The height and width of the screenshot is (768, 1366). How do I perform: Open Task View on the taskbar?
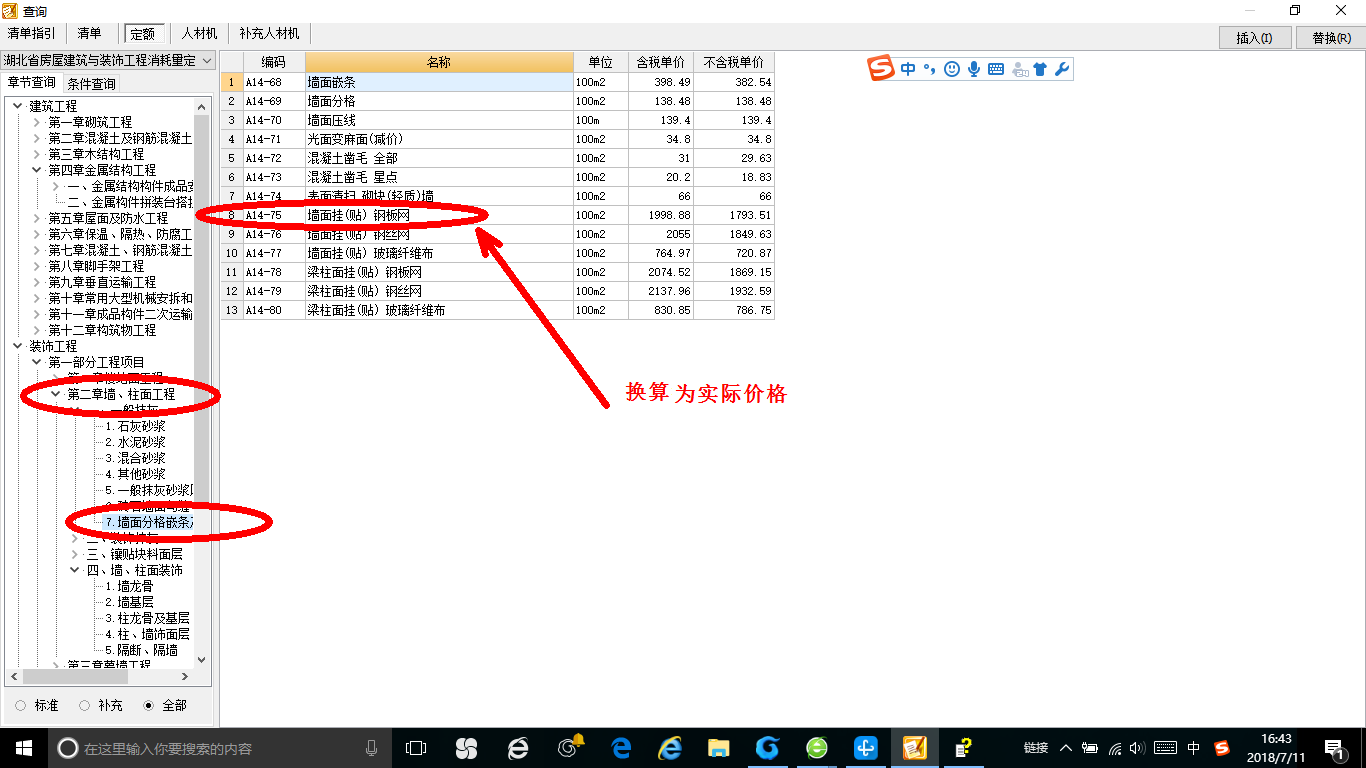pyautogui.click(x=415, y=748)
